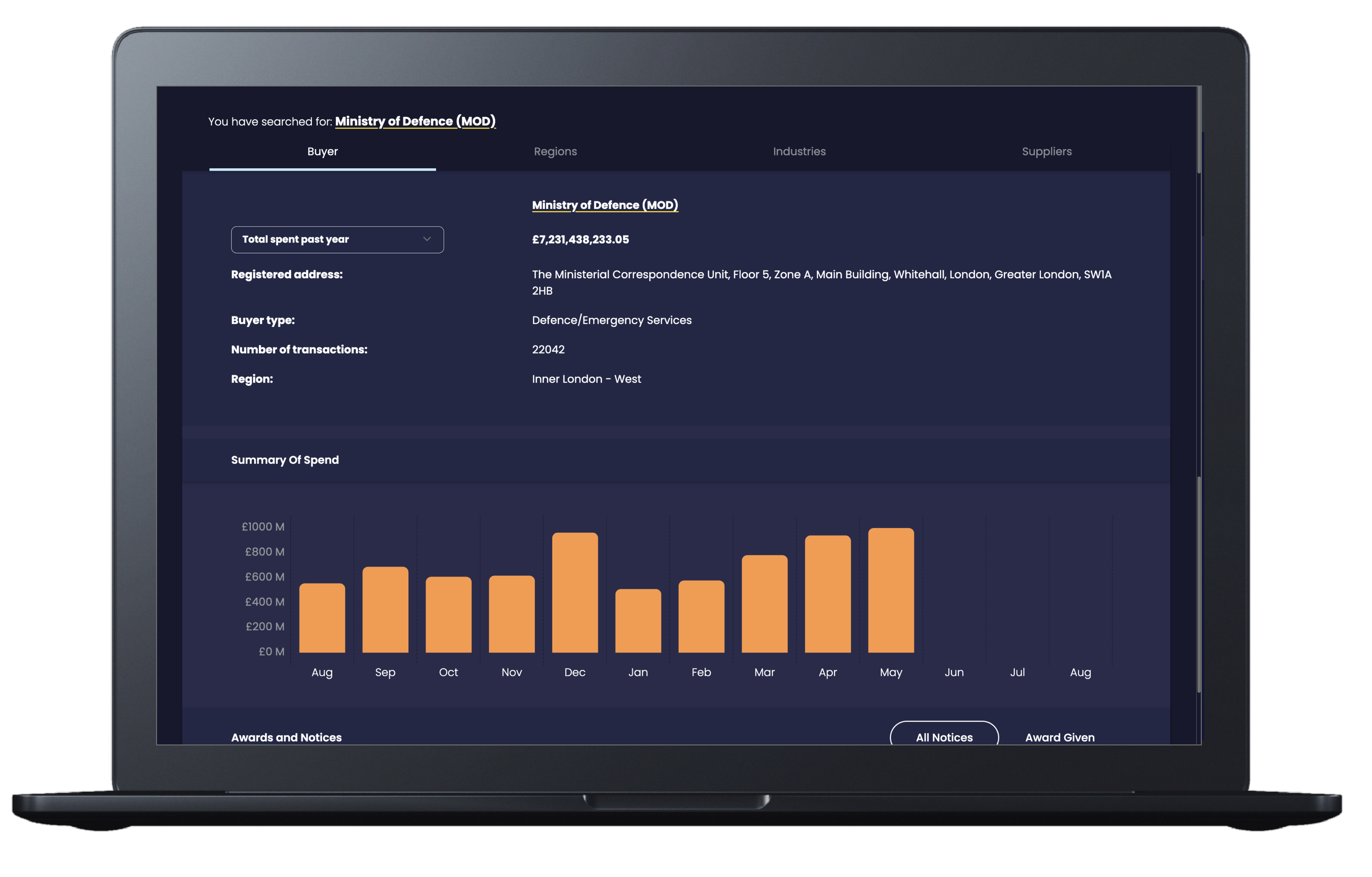Viewport: 1372px width, 877px height.
Task: Click the 'Number of transactions:' label
Action: coord(299,350)
